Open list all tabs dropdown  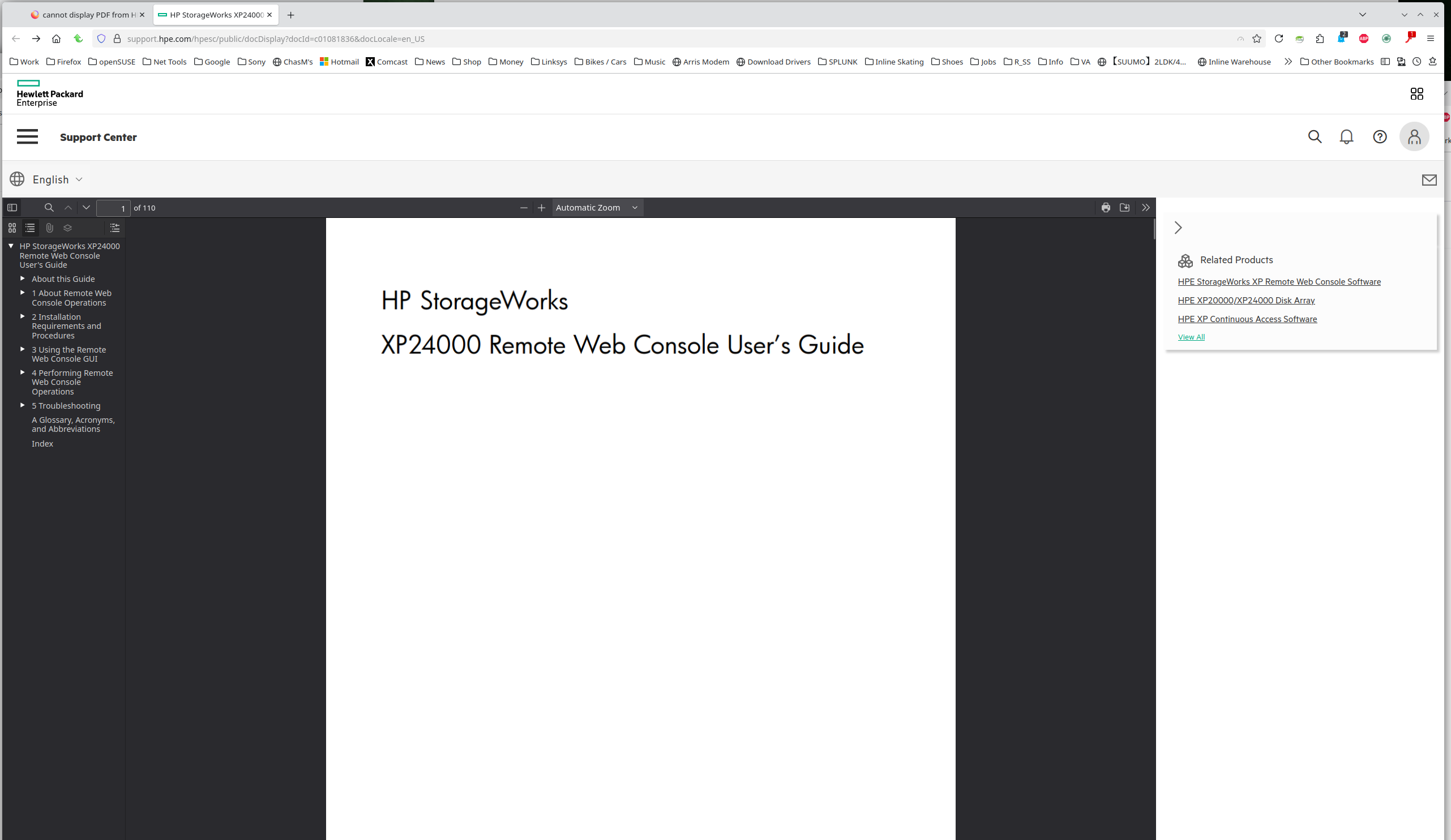coord(1362,14)
